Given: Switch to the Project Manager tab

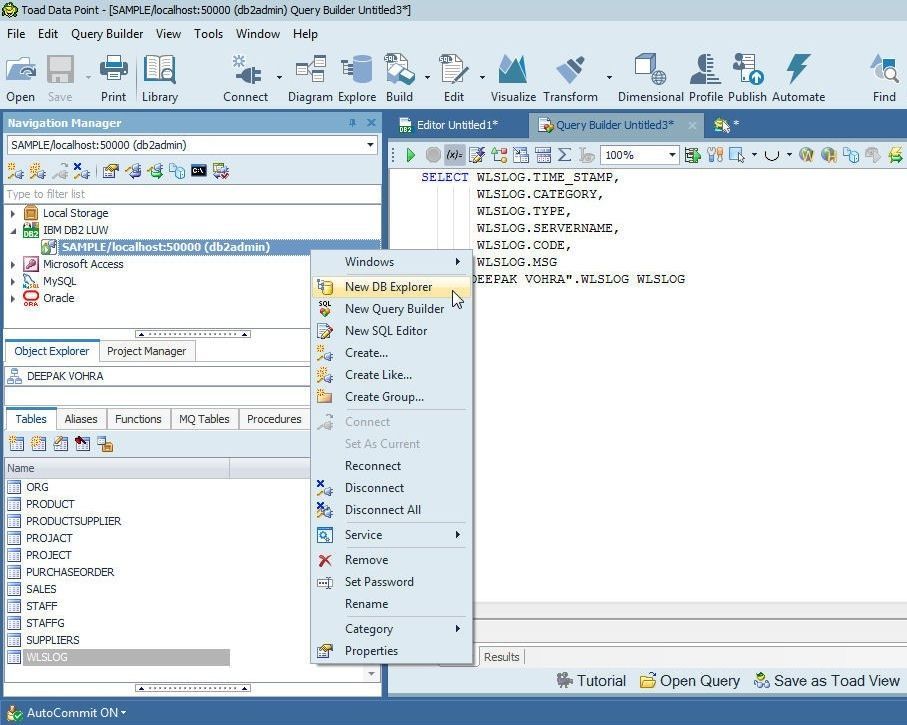Looking at the screenshot, I should click(146, 351).
